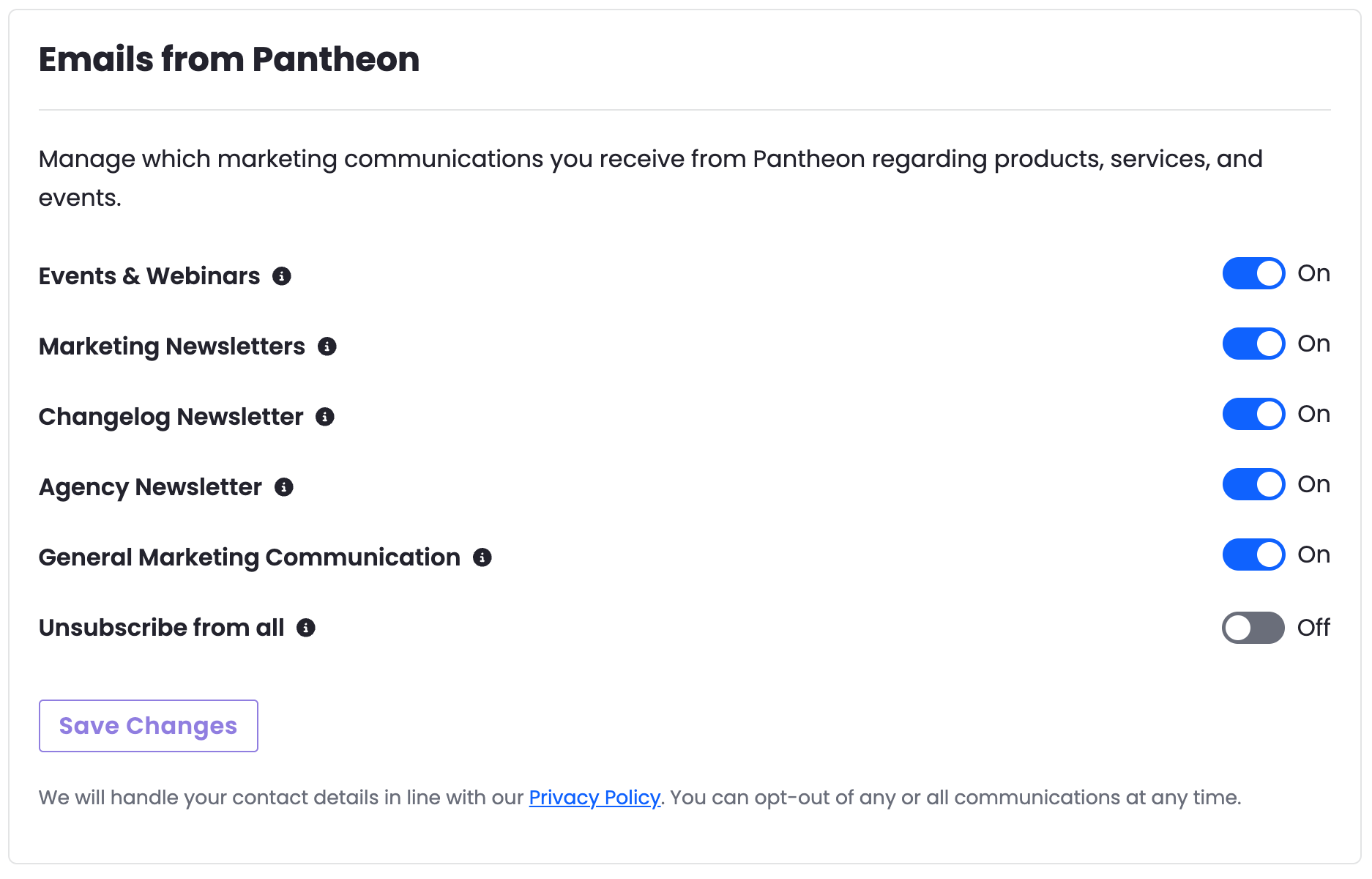
Task: Click the Marketing Newsletters info icon
Action: point(327,346)
